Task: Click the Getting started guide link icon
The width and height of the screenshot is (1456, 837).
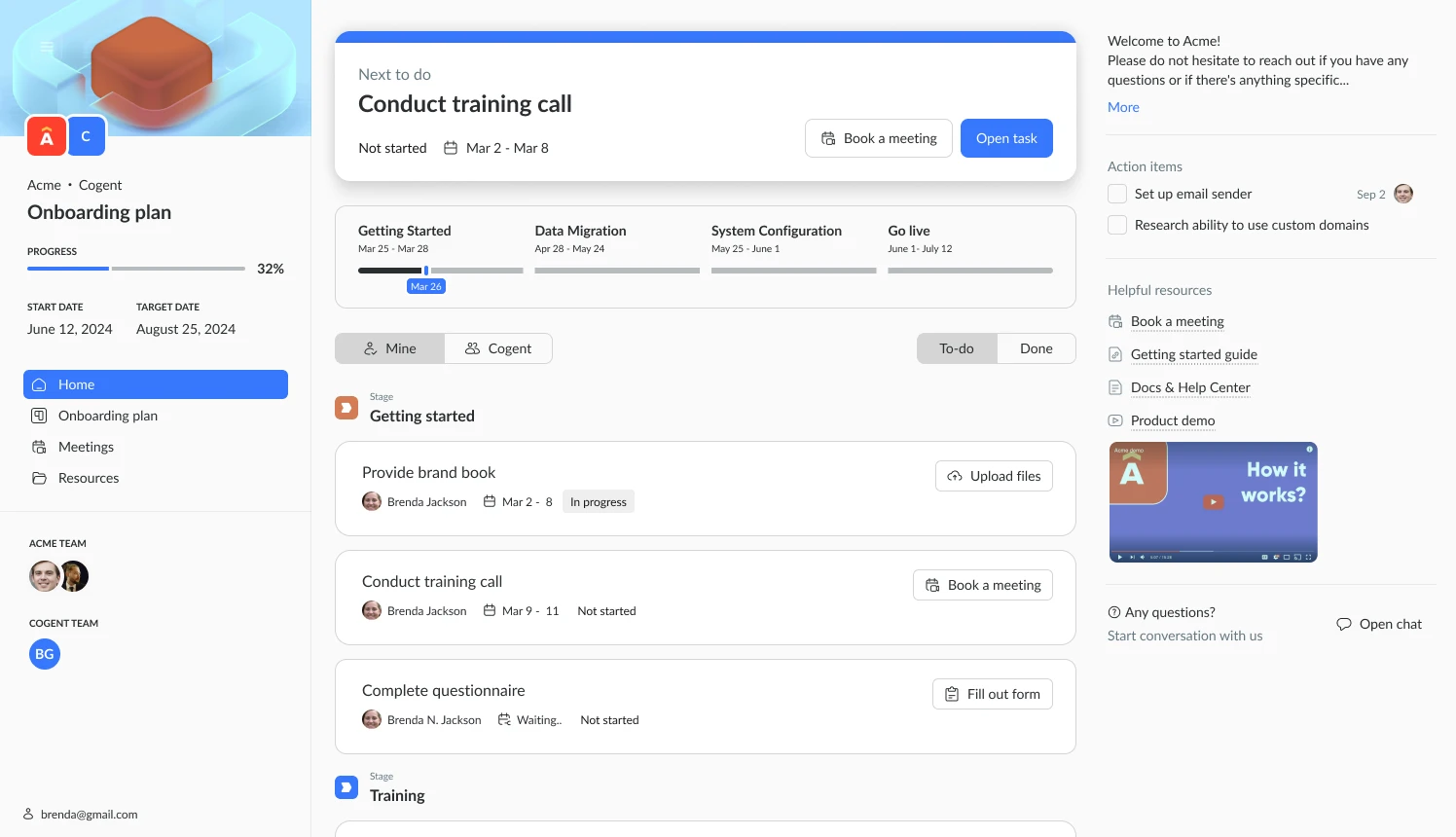Action: click(1115, 354)
